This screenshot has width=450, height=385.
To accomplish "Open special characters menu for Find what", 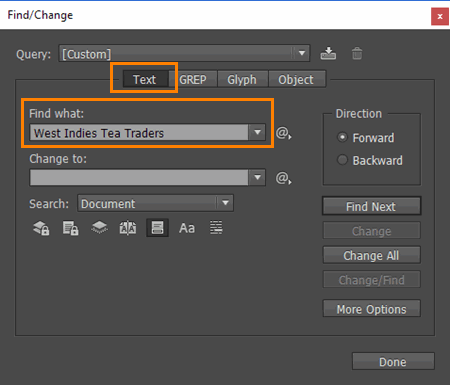I will [x=283, y=133].
